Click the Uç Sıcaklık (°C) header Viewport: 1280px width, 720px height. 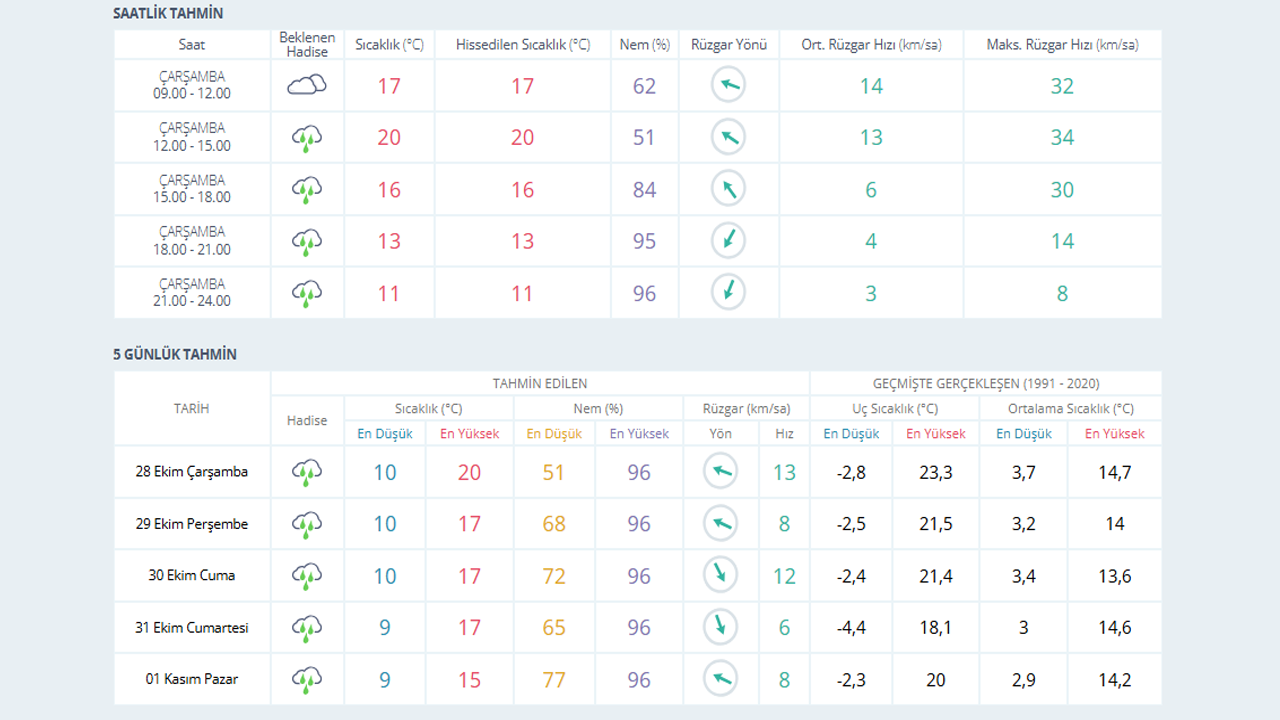click(x=895, y=408)
